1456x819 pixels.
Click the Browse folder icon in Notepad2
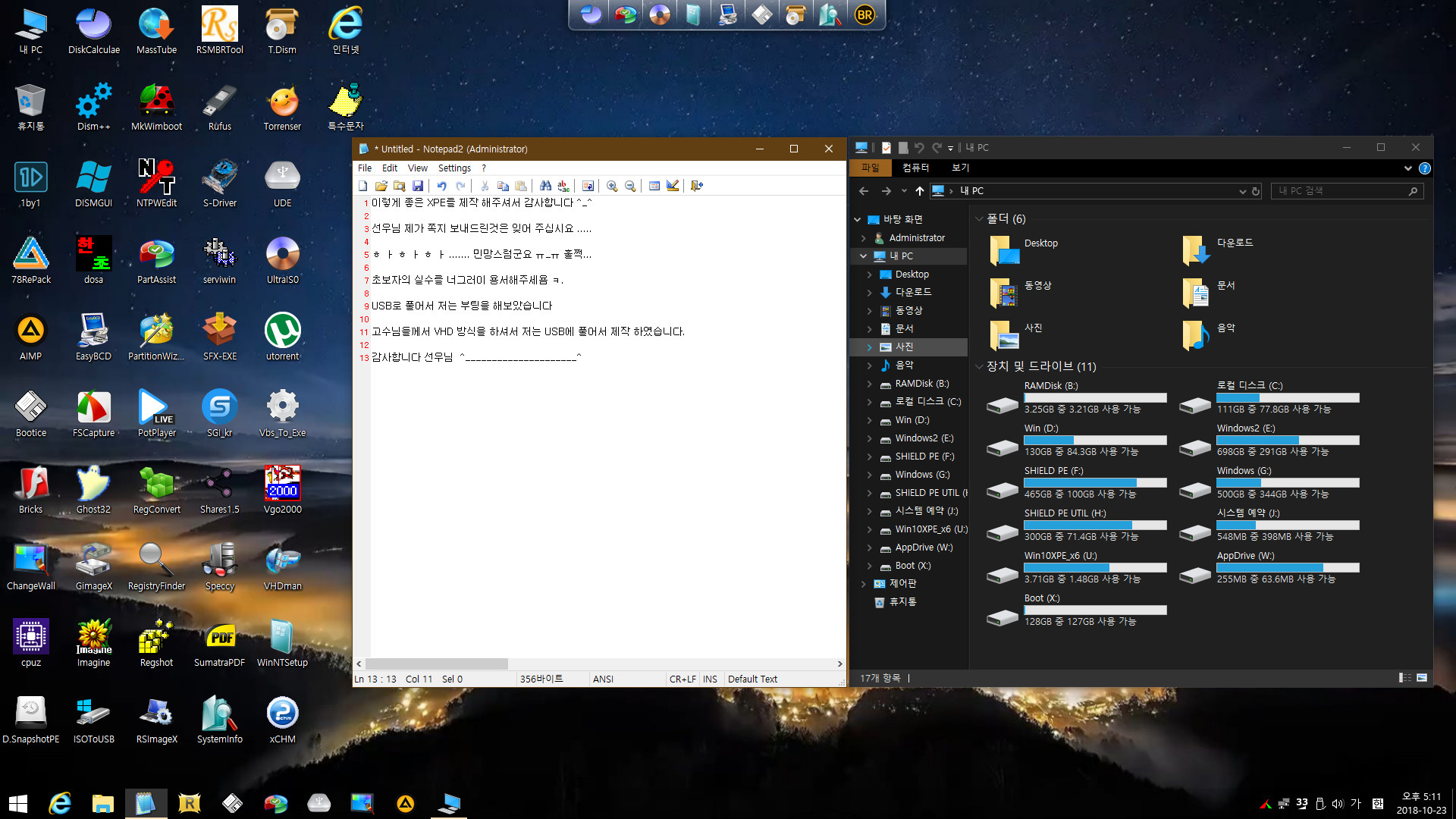[399, 186]
